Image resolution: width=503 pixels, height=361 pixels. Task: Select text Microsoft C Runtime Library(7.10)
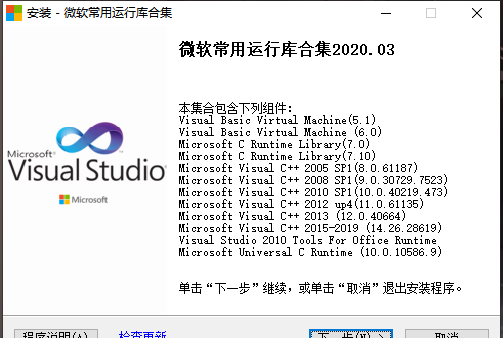pos(277,156)
